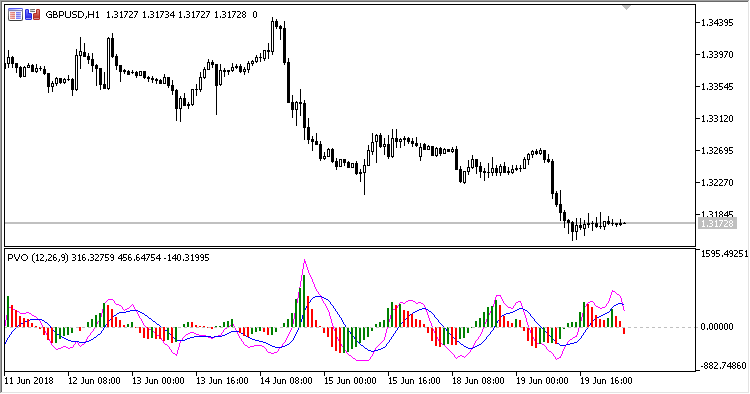
Task: Open the one-click trading panel icon
Action: [32, 15]
